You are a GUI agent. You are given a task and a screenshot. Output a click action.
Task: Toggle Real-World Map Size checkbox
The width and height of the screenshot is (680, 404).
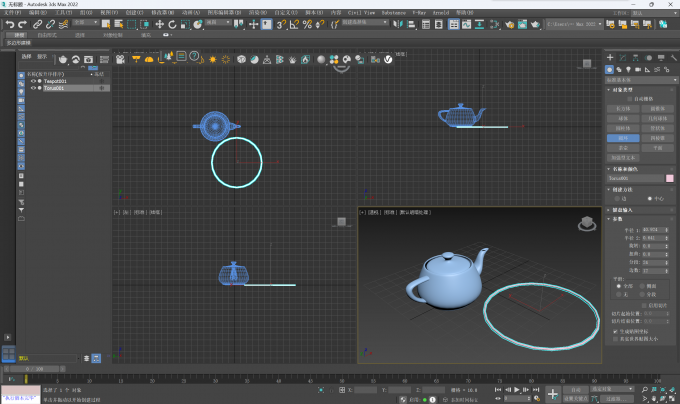click(615, 339)
